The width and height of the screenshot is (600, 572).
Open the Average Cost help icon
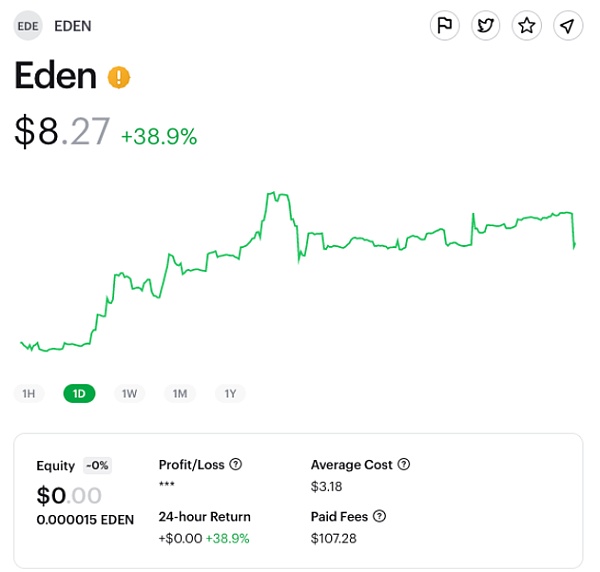tap(404, 464)
